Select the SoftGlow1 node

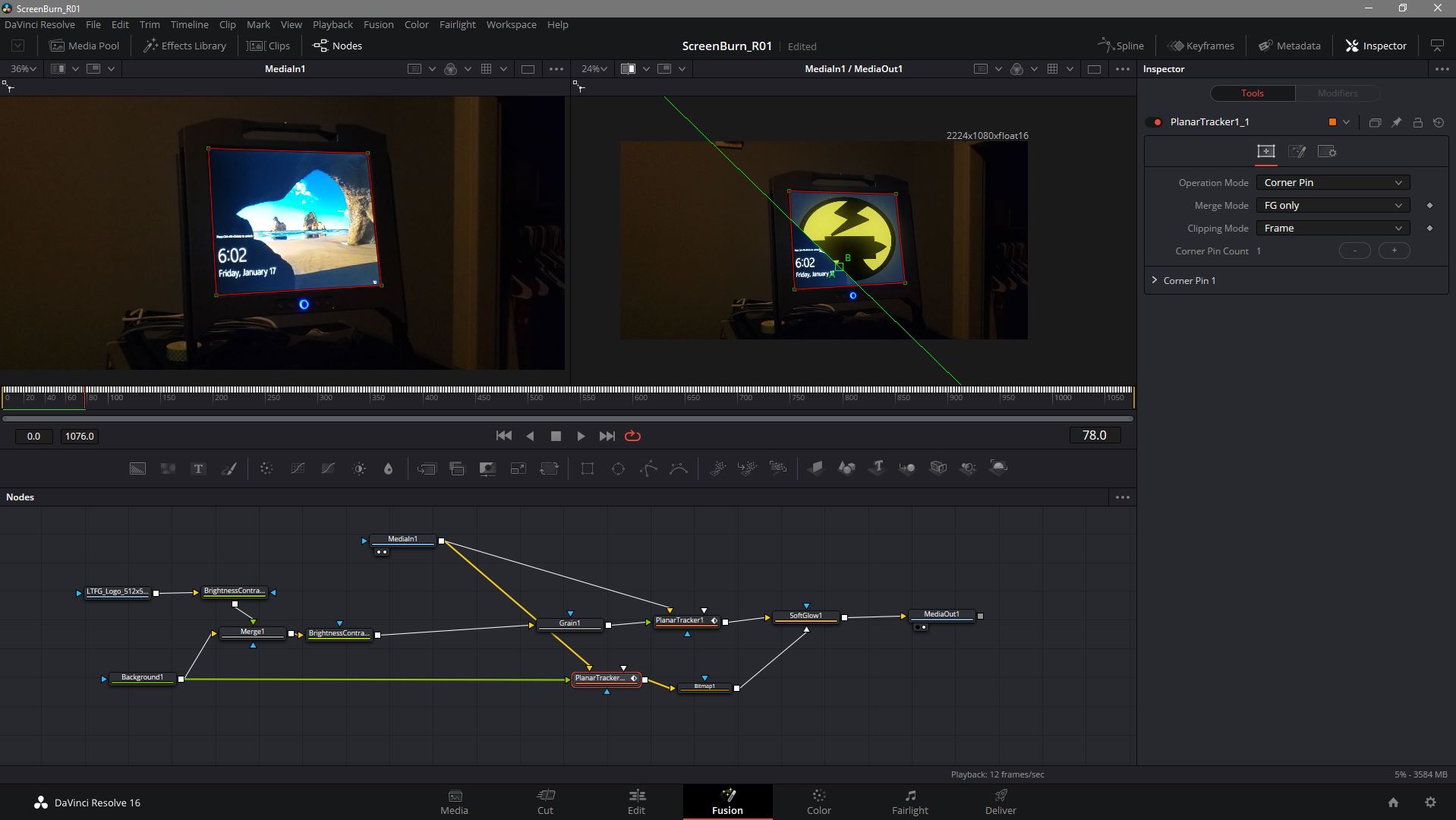[805, 616]
